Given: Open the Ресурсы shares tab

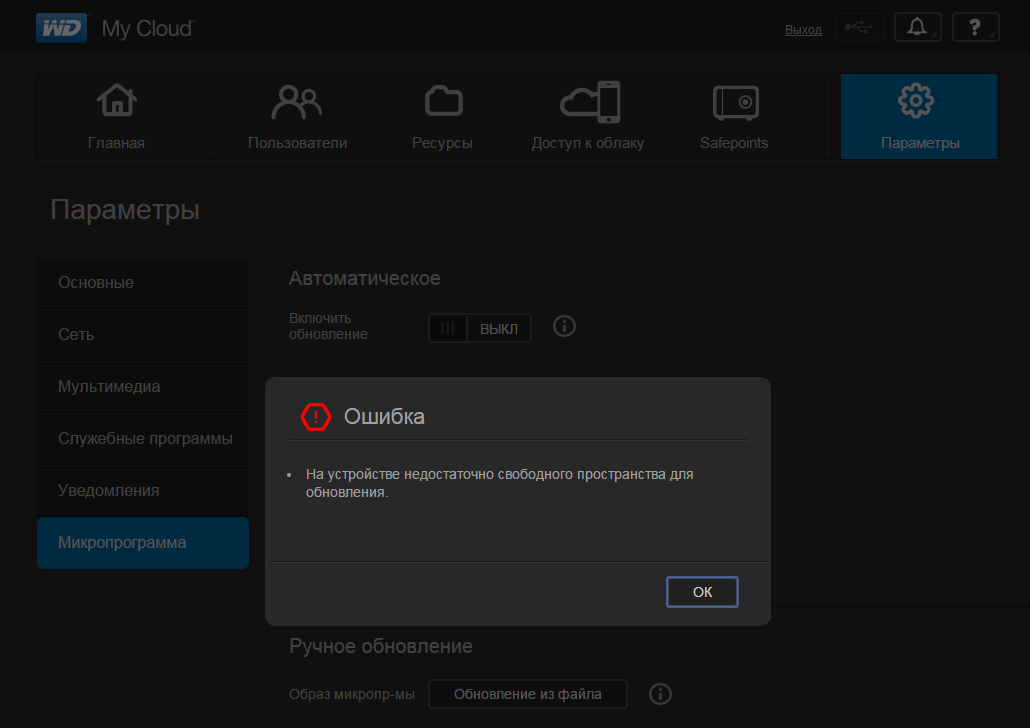Looking at the screenshot, I should (442, 116).
